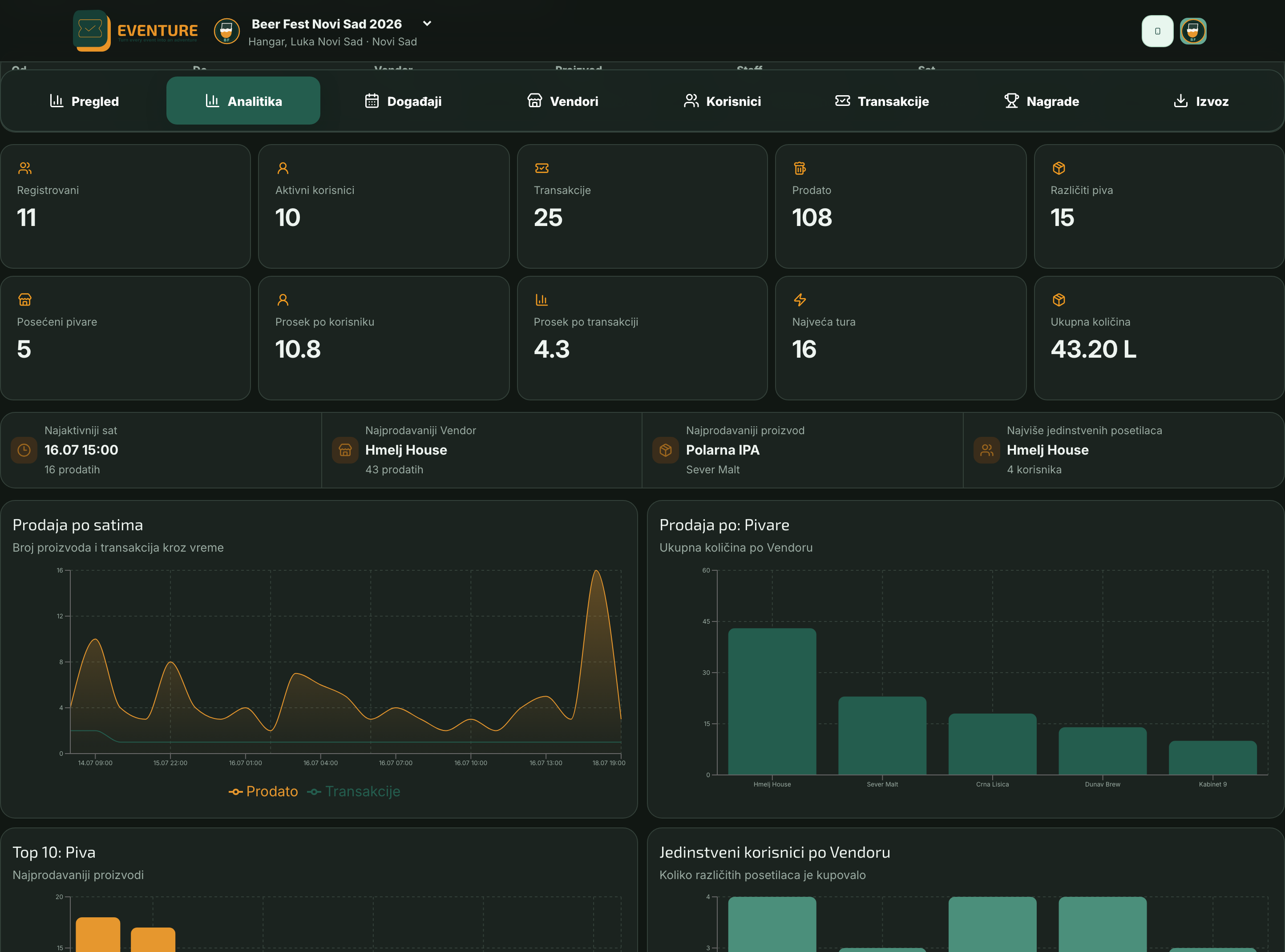This screenshot has height=952, width=1285.
Task: Click the clock icon beside Najaktivniji sat
Action: click(24, 450)
